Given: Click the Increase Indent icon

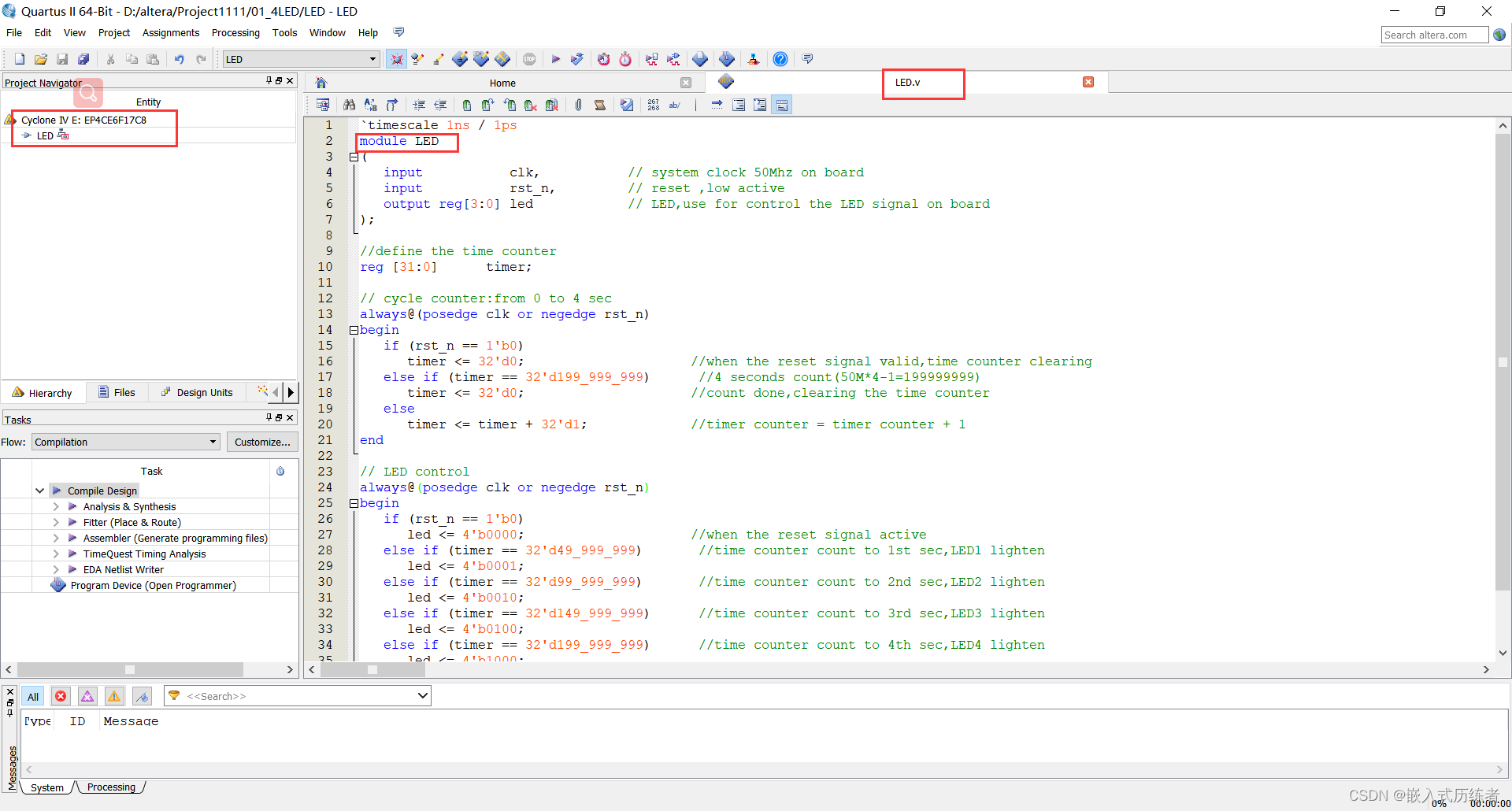Looking at the screenshot, I should (419, 105).
